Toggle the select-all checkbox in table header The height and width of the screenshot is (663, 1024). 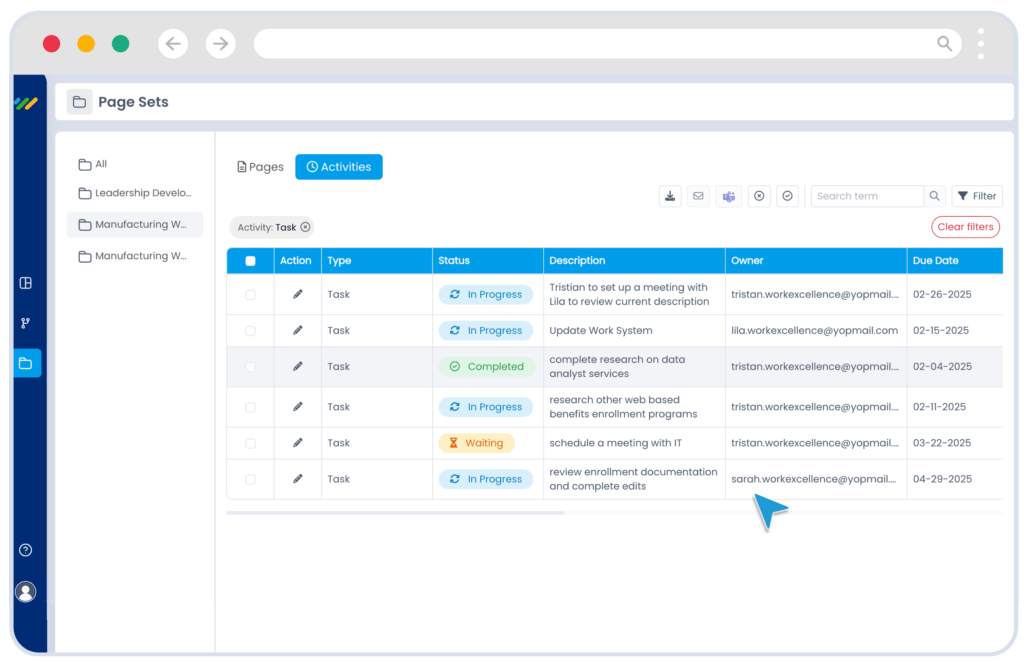[x=250, y=261]
